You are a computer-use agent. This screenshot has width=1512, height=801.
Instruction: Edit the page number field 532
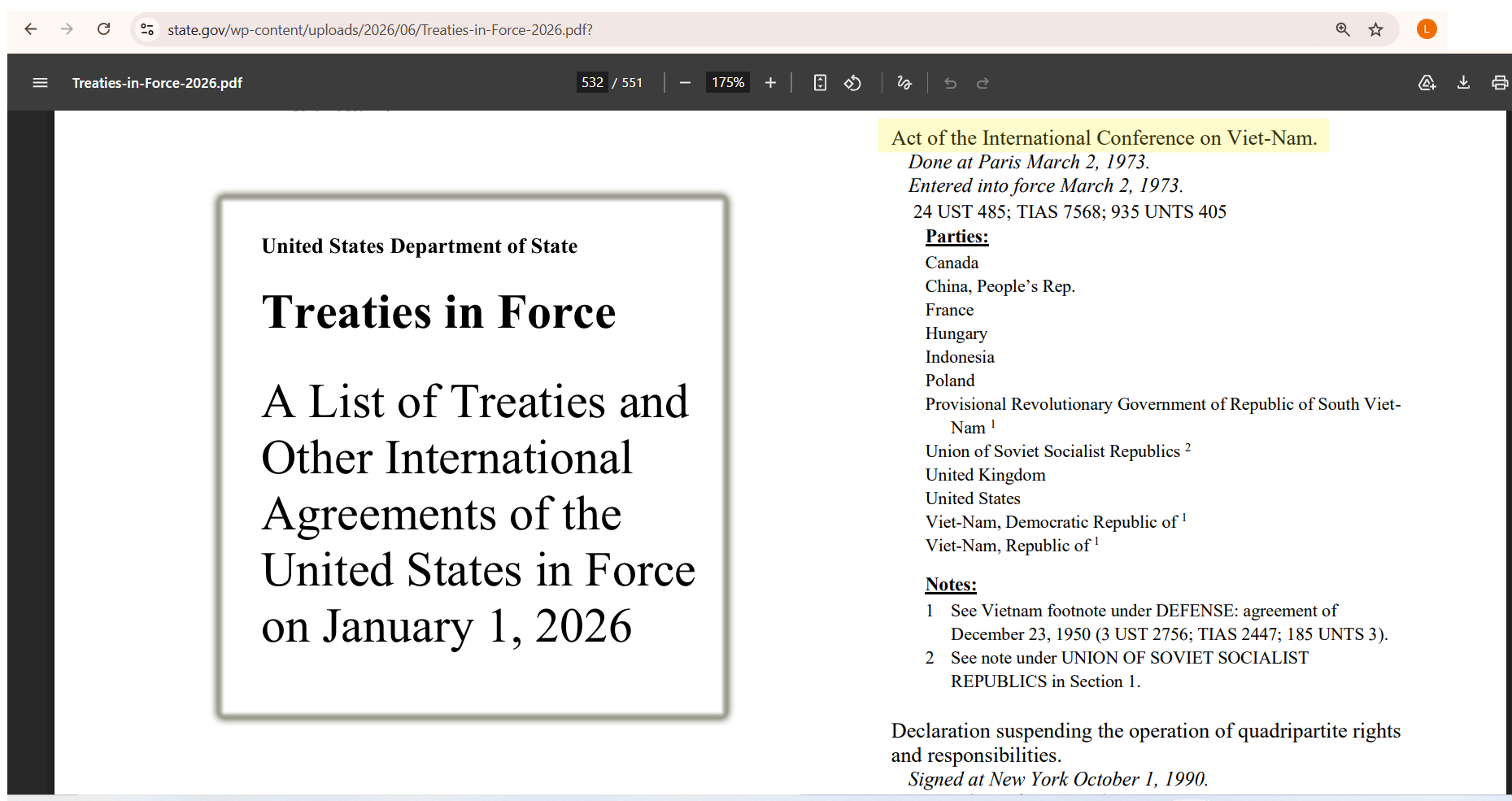592,82
